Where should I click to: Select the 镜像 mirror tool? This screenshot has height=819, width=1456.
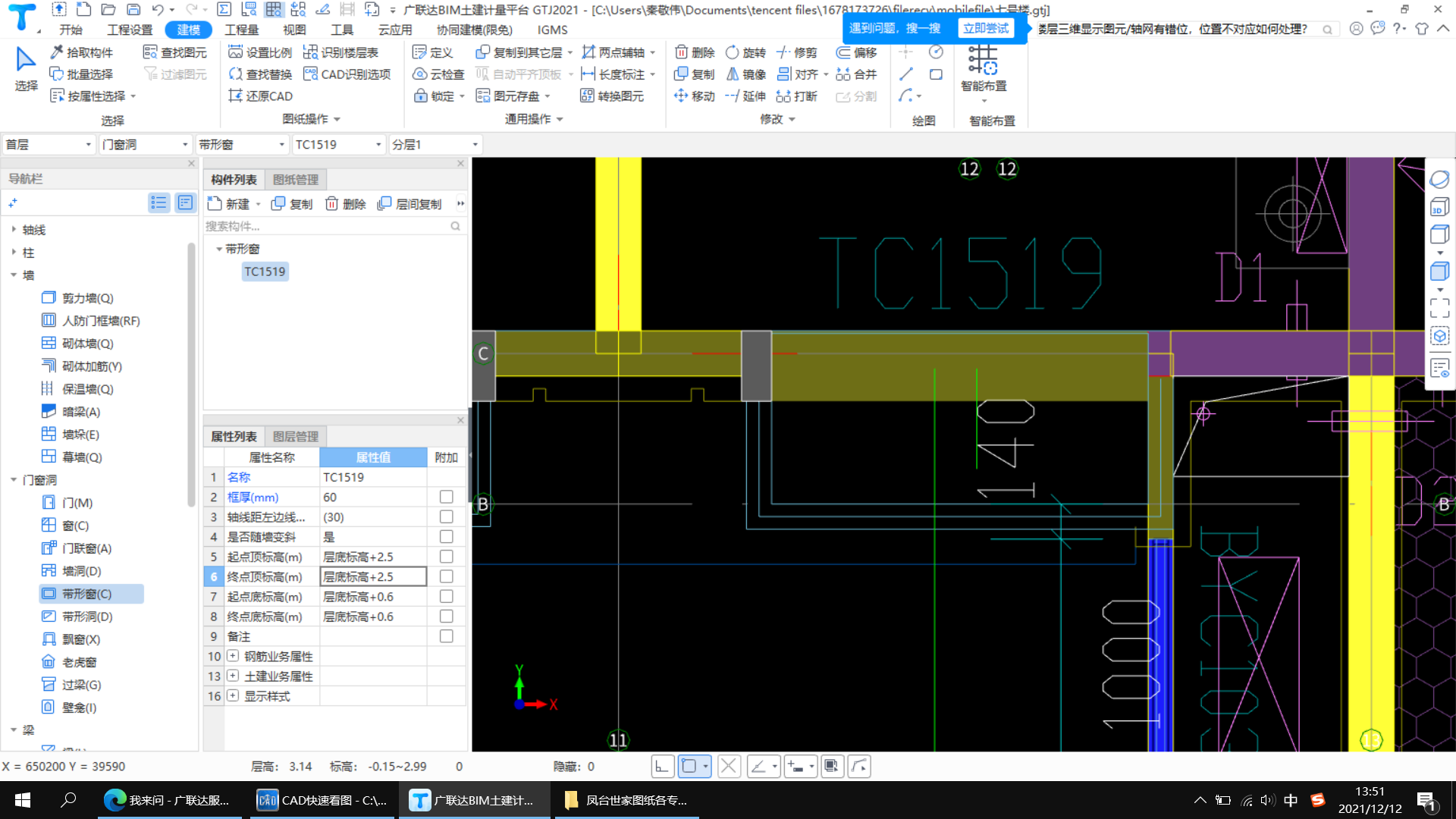click(x=746, y=74)
